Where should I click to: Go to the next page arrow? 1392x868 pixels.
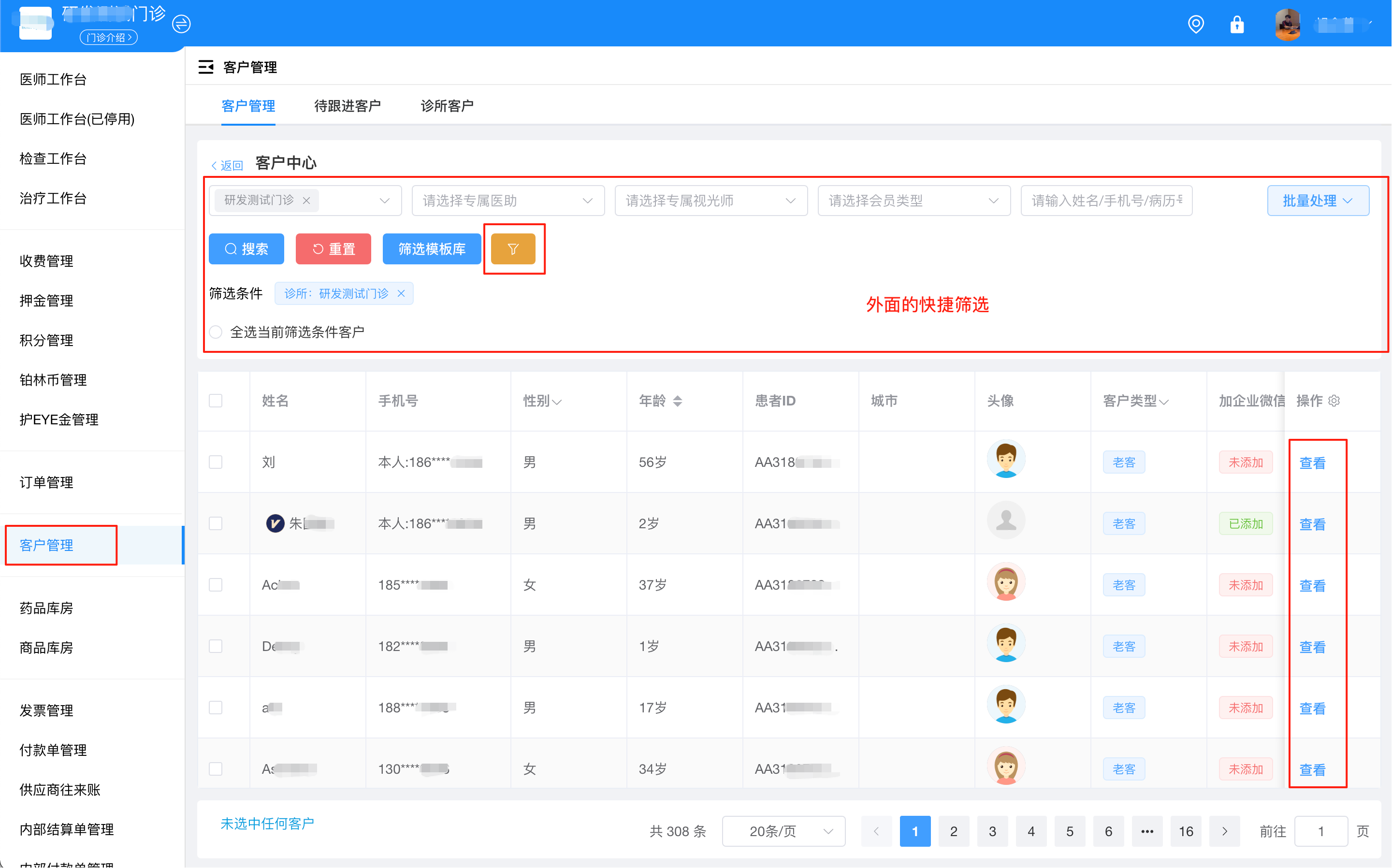pyautogui.click(x=1224, y=831)
